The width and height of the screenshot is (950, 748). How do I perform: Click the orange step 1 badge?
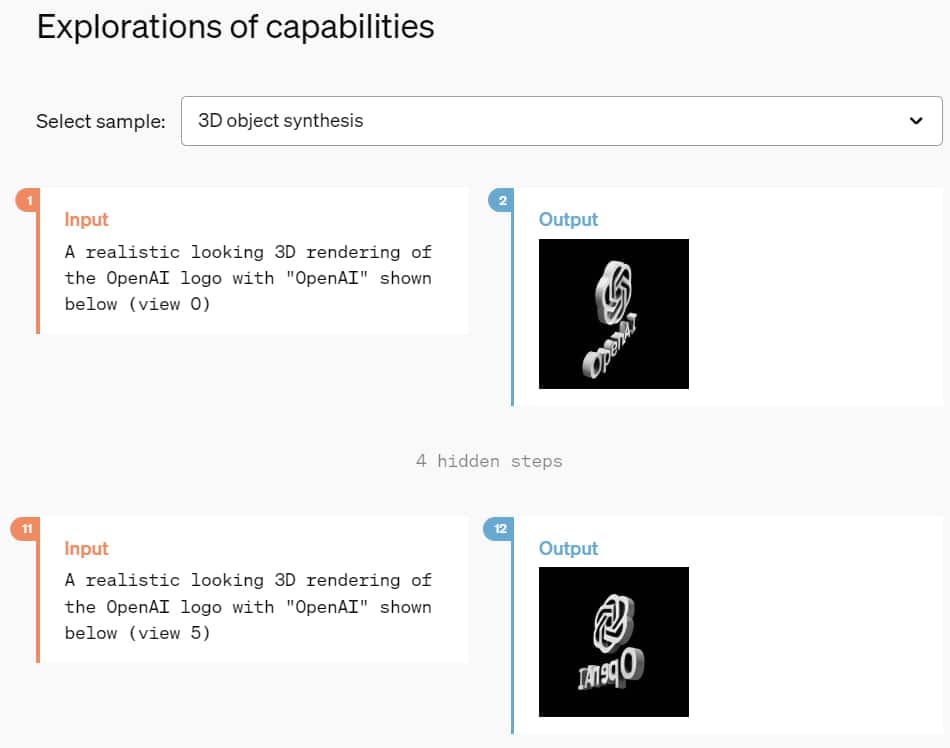coord(29,201)
